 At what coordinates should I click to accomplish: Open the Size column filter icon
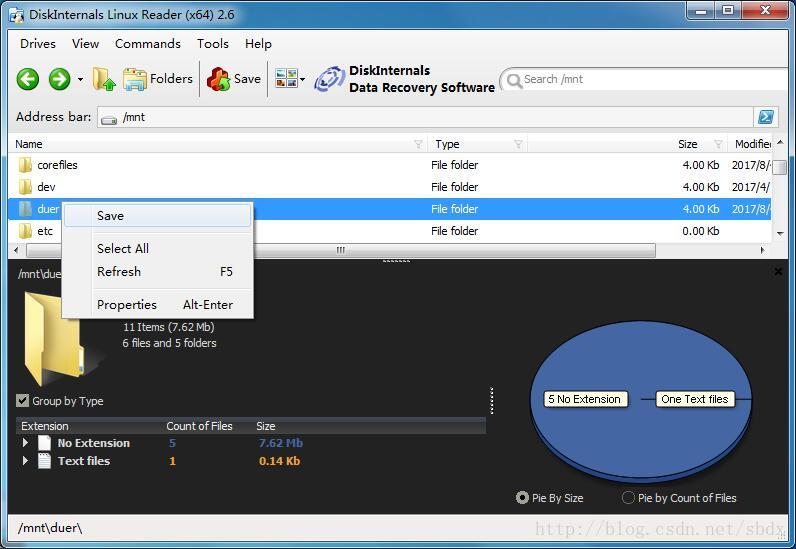coord(718,144)
